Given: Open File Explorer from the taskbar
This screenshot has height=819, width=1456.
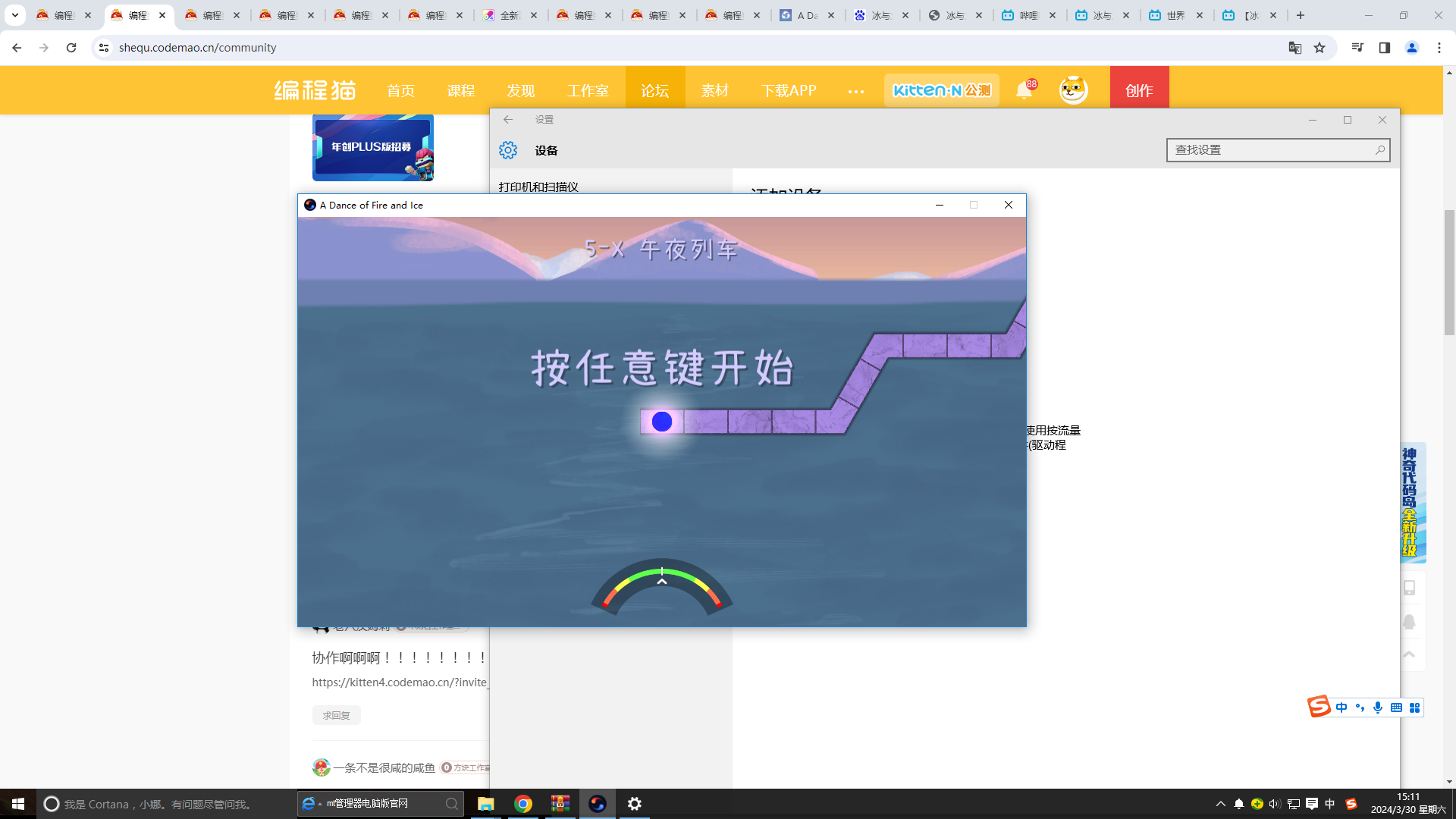Looking at the screenshot, I should (486, 804).
